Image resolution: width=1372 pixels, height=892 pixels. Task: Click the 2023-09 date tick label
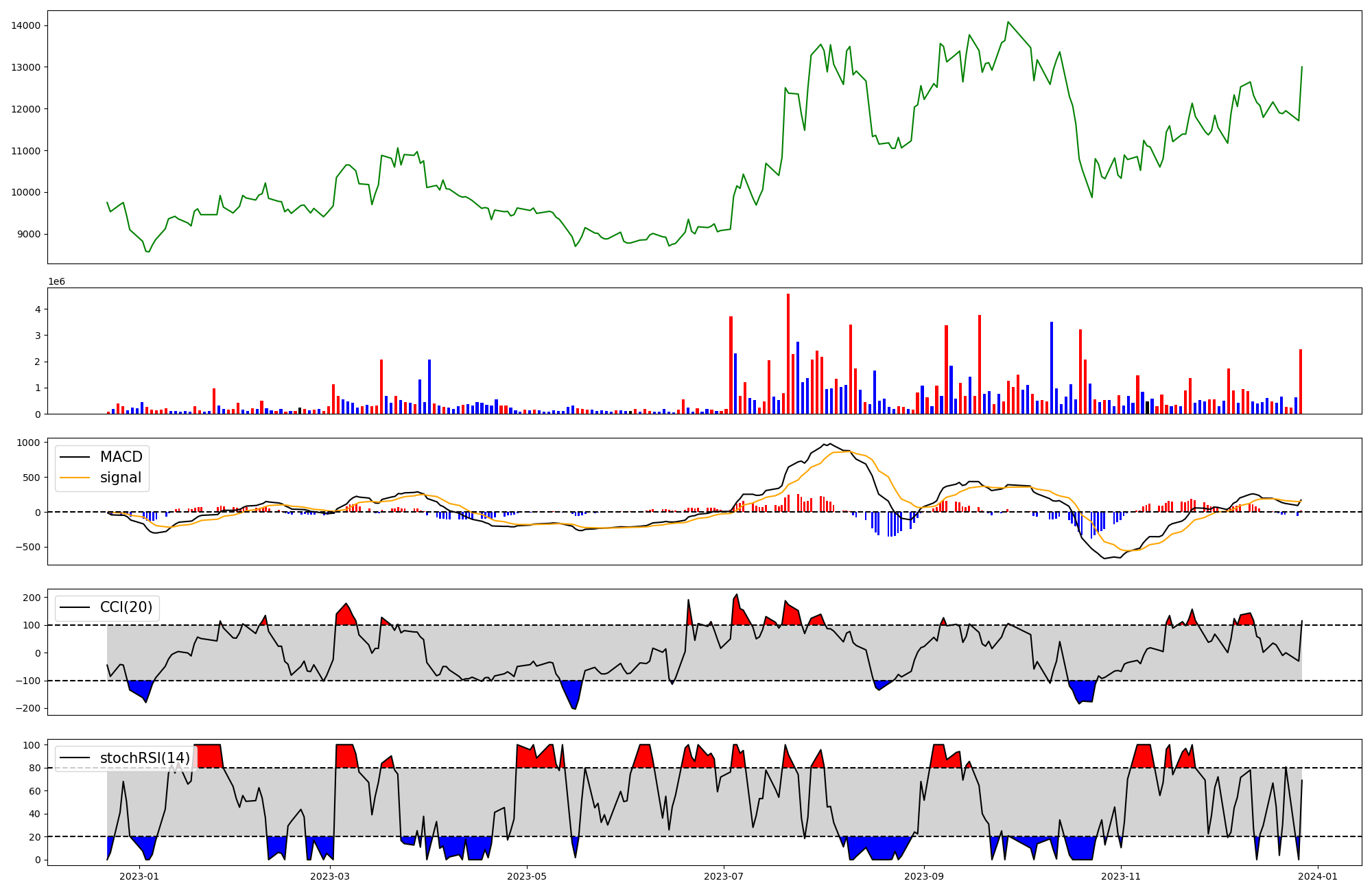pos(924,876)
